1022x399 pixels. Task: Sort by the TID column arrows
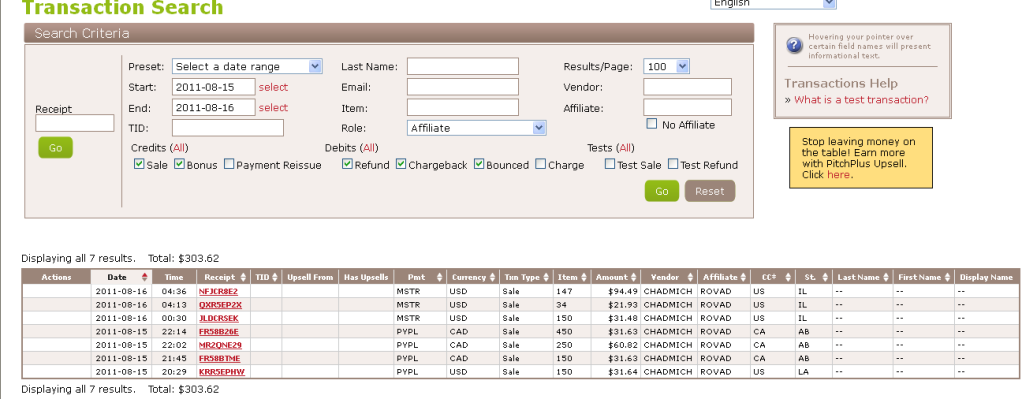[x=274, y=277]
